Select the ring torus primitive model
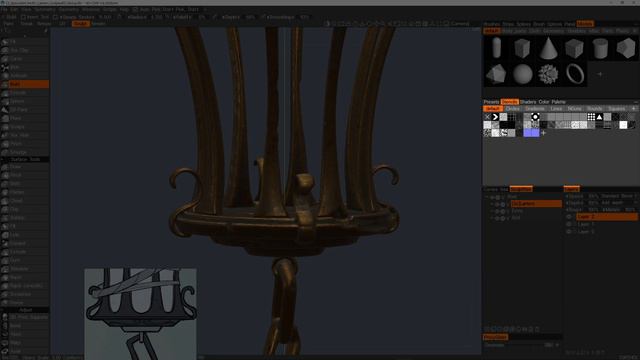Image resolution: width=640 pixels, height=360 pixels. (575, 74)
